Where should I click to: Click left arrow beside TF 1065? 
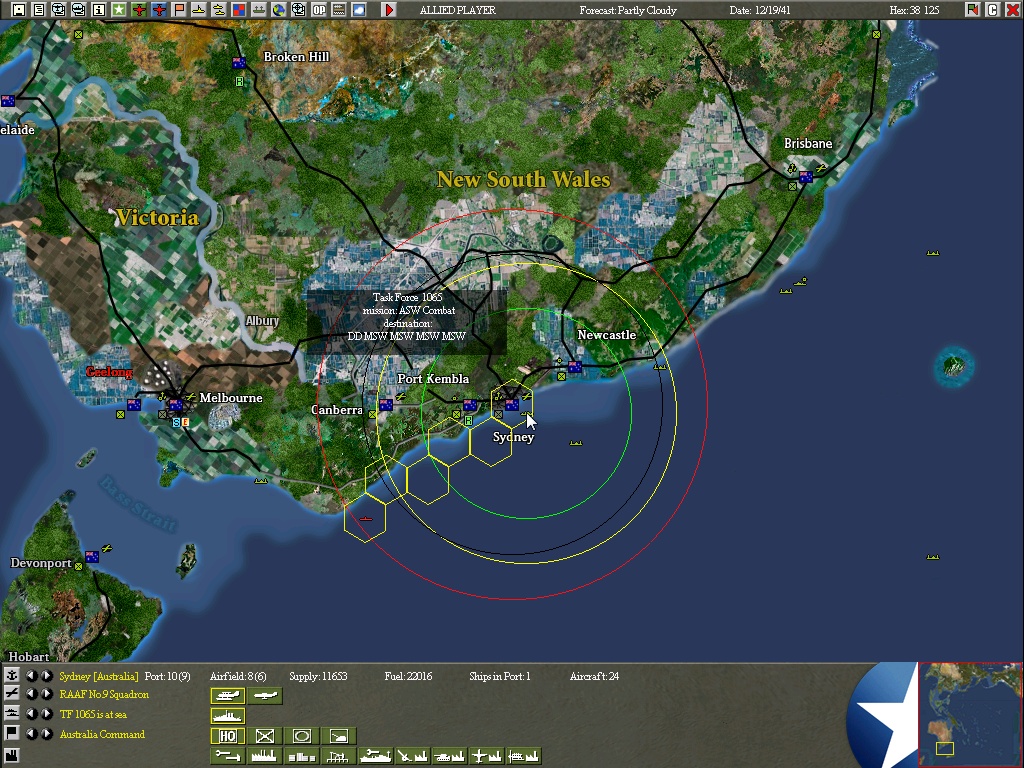pyautogui.click(x=31, y=714)
